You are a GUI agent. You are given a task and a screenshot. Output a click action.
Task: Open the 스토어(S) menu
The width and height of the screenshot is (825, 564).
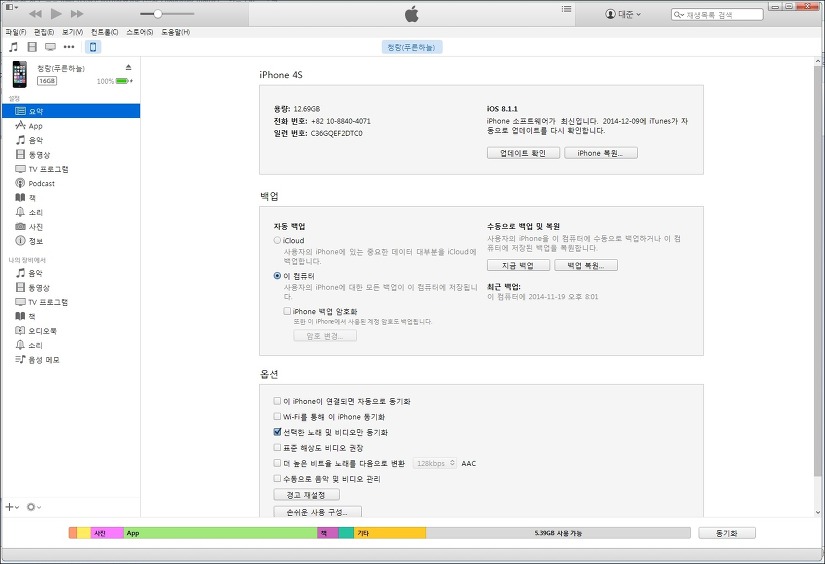(139, 32)
